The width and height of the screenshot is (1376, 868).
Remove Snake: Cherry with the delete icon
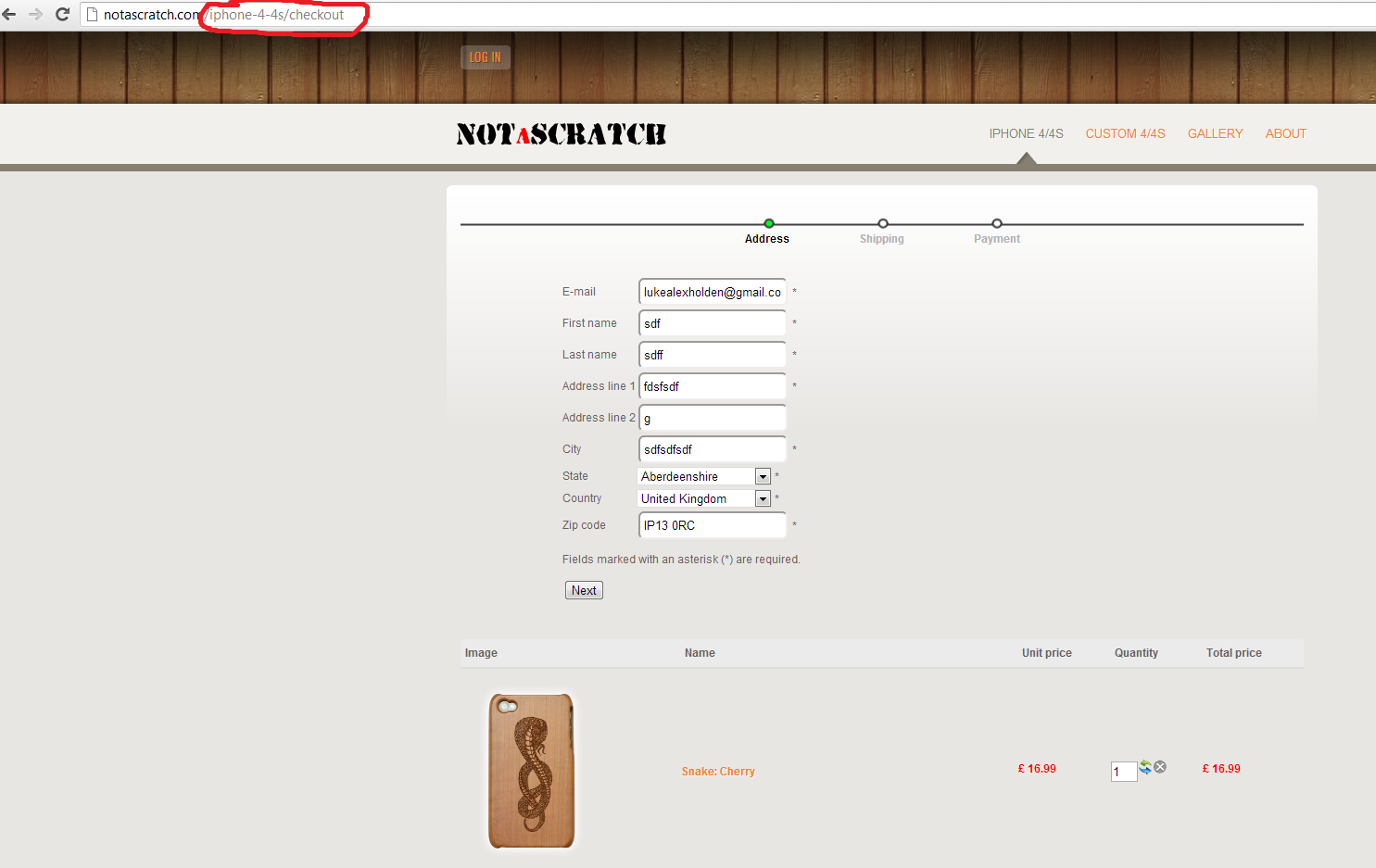pyautogui.click(x=1160, y=767)
